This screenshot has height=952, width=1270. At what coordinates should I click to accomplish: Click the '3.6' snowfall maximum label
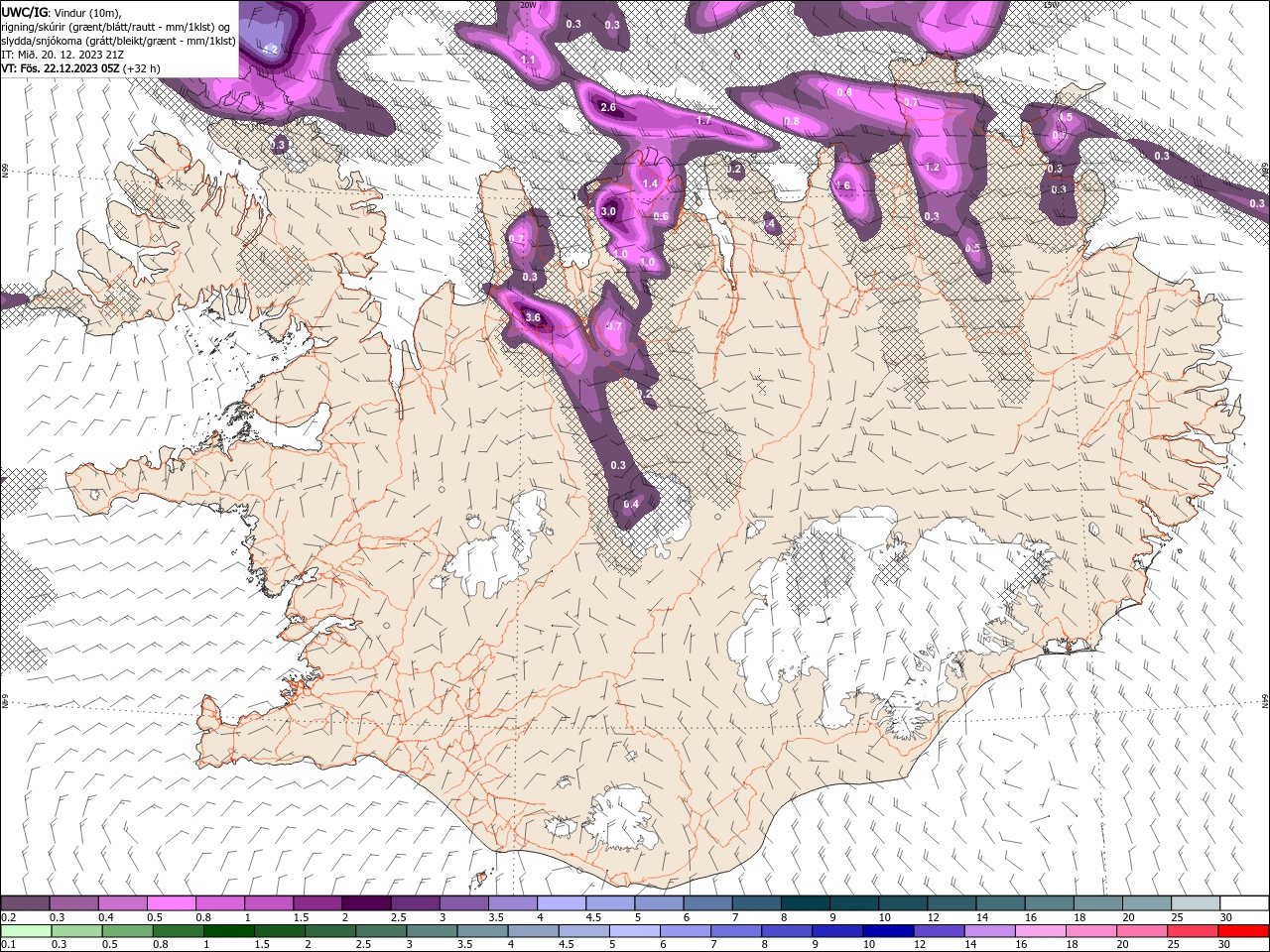pos(533,318)
